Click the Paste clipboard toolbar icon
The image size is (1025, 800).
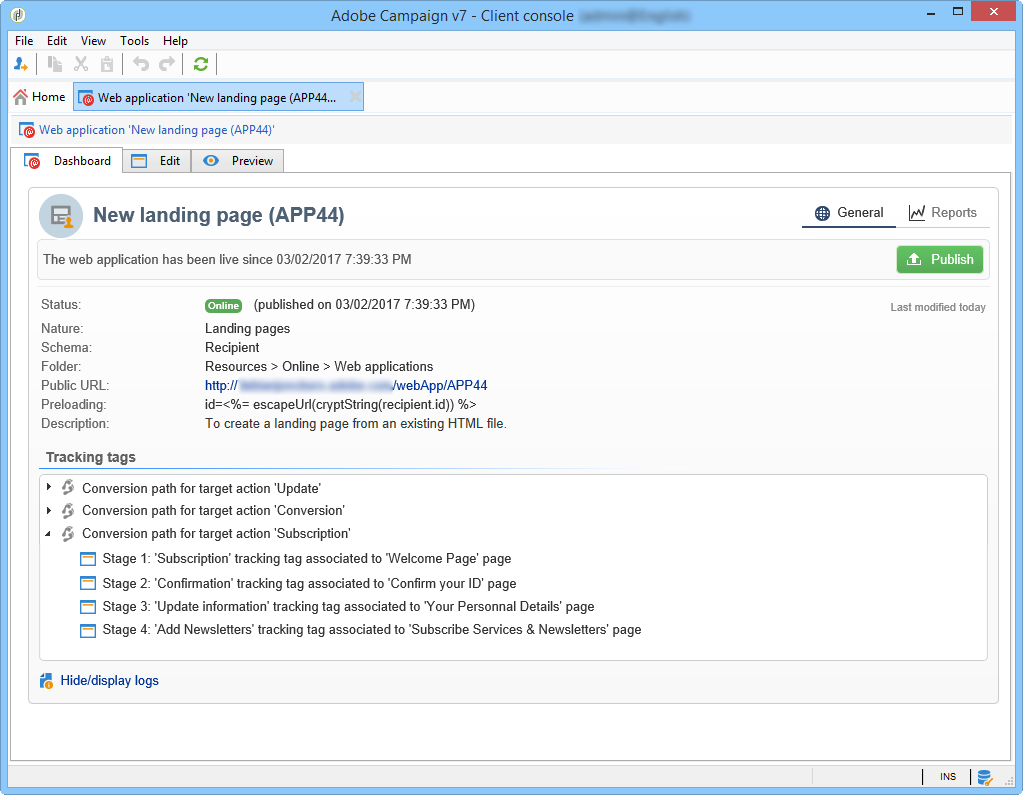coord(107,64)
